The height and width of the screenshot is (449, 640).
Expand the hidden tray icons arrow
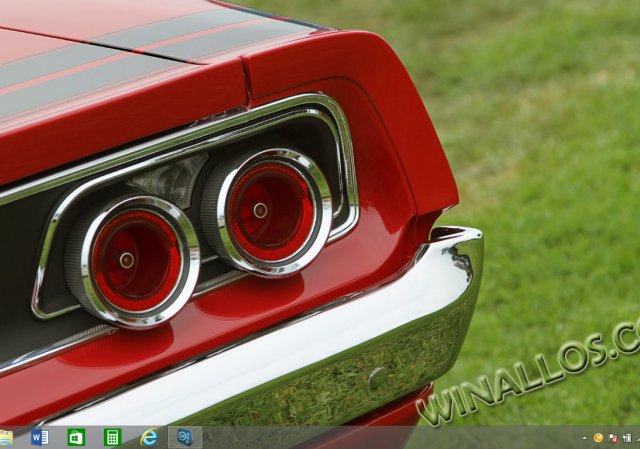584,438
